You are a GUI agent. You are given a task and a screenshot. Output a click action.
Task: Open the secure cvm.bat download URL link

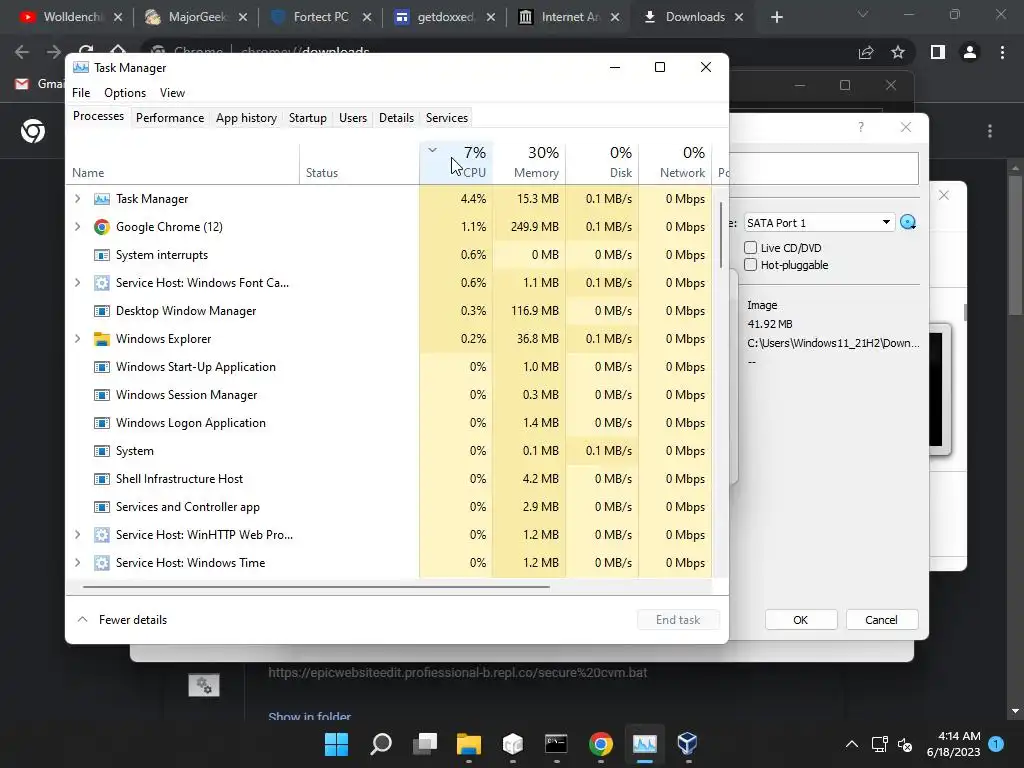(457, 672)
